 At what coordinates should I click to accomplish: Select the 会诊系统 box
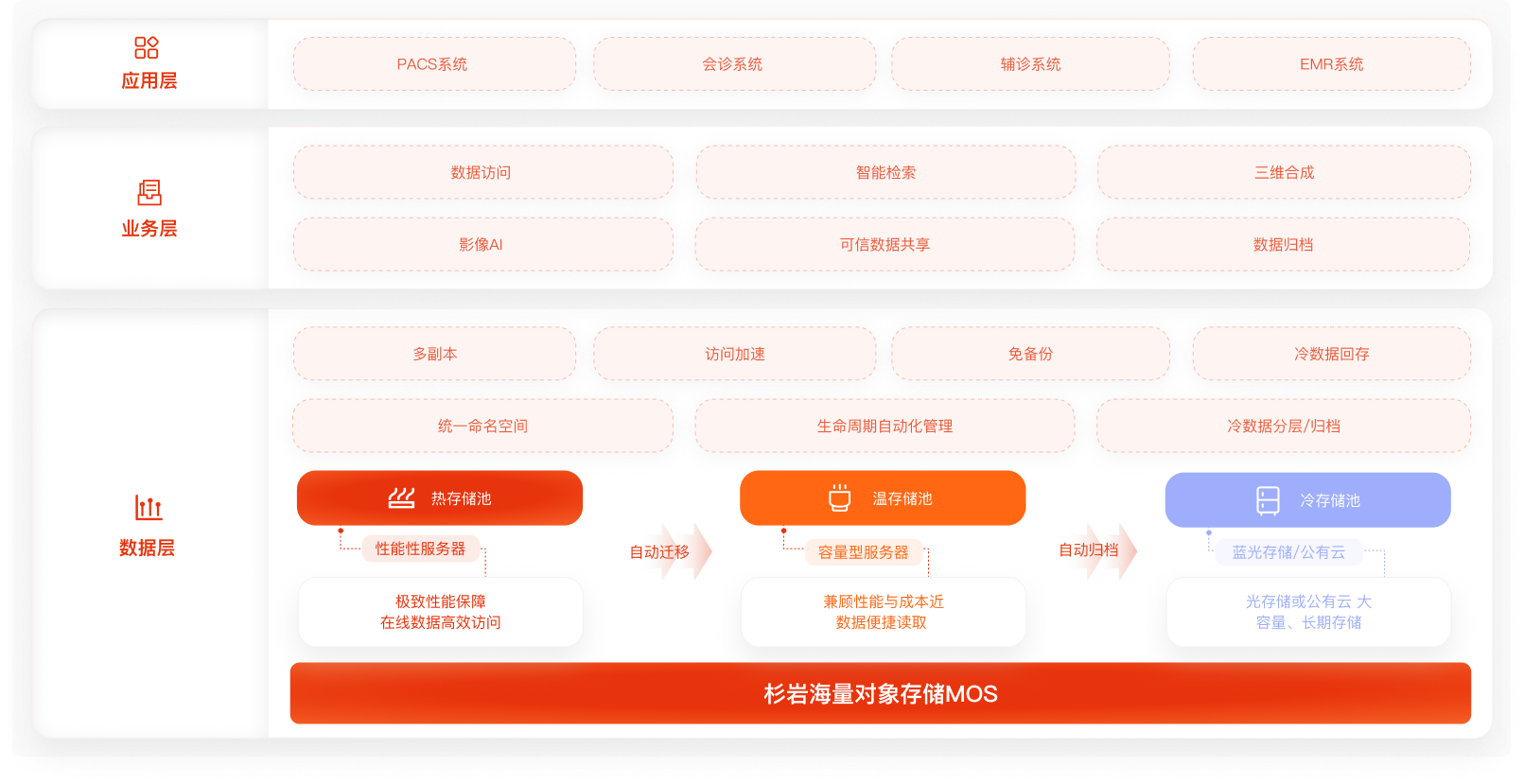click(734, 64)
